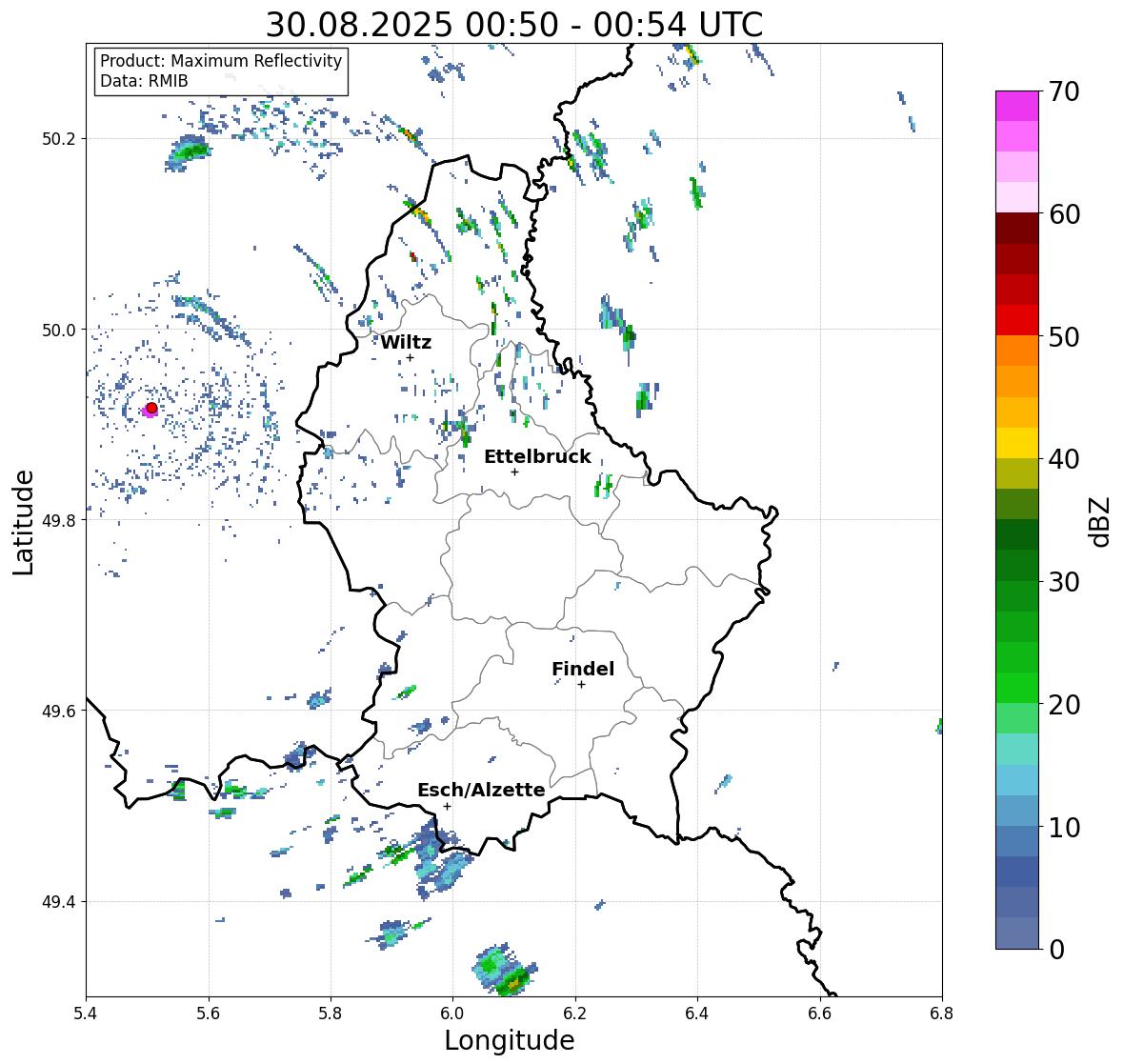Click the 'Product: Maximum Reflectivity' legend text
This screenshot has height=1064, width=1123.
click(221, 61)
